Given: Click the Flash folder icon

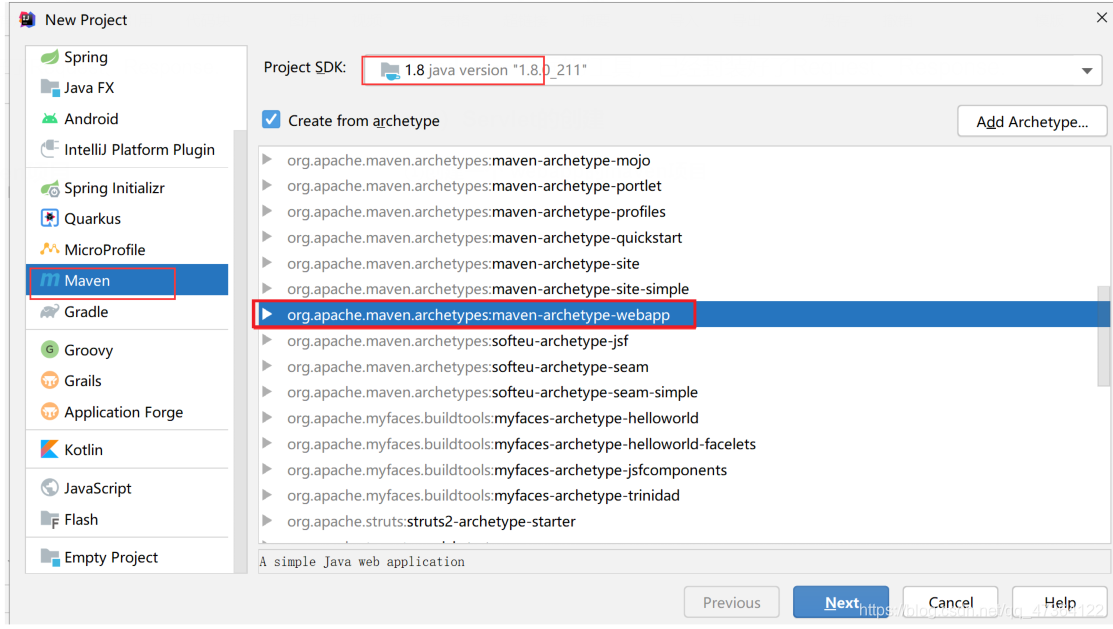Looking at the screenshot, I should pos(50,520).
